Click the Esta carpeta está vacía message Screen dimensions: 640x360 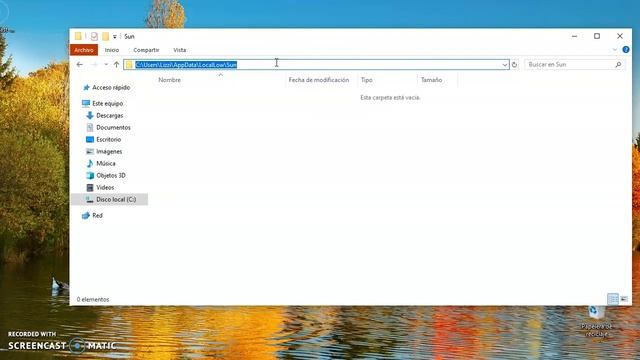390,98
